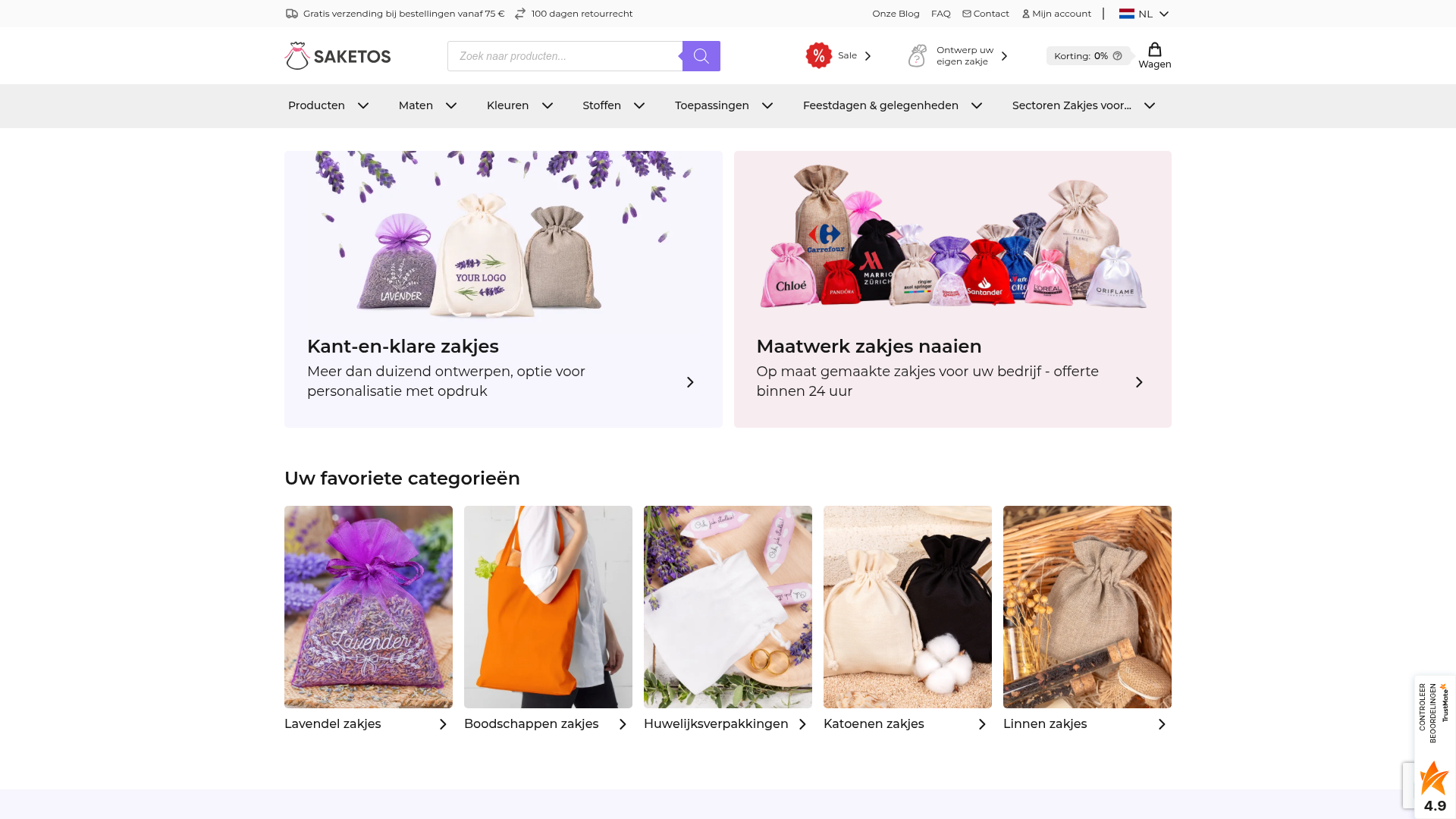Click arrow next to Lavendel zakjes
Image resolution: width=1456 pixels, height=819 pixels.
443,724
